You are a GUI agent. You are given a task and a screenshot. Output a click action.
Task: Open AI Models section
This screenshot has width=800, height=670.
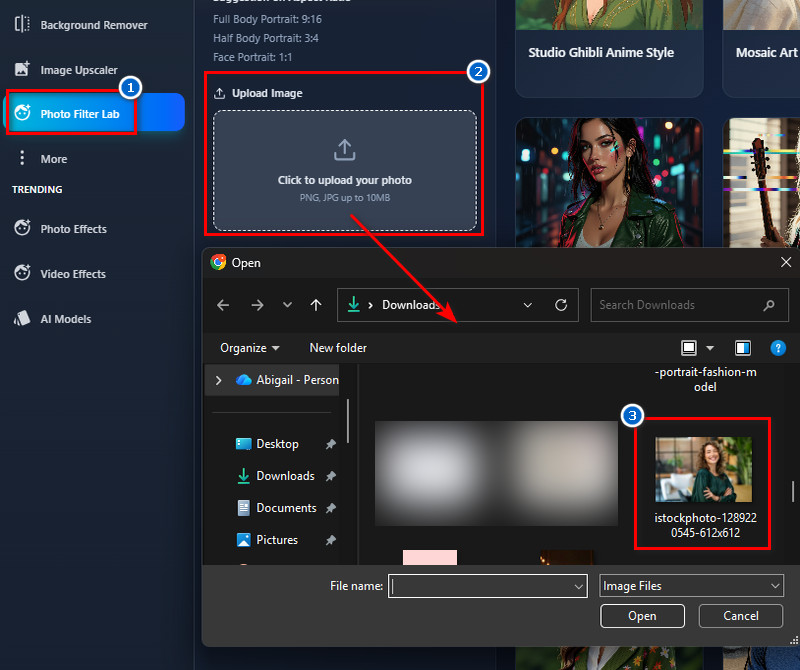pos(65,319)
